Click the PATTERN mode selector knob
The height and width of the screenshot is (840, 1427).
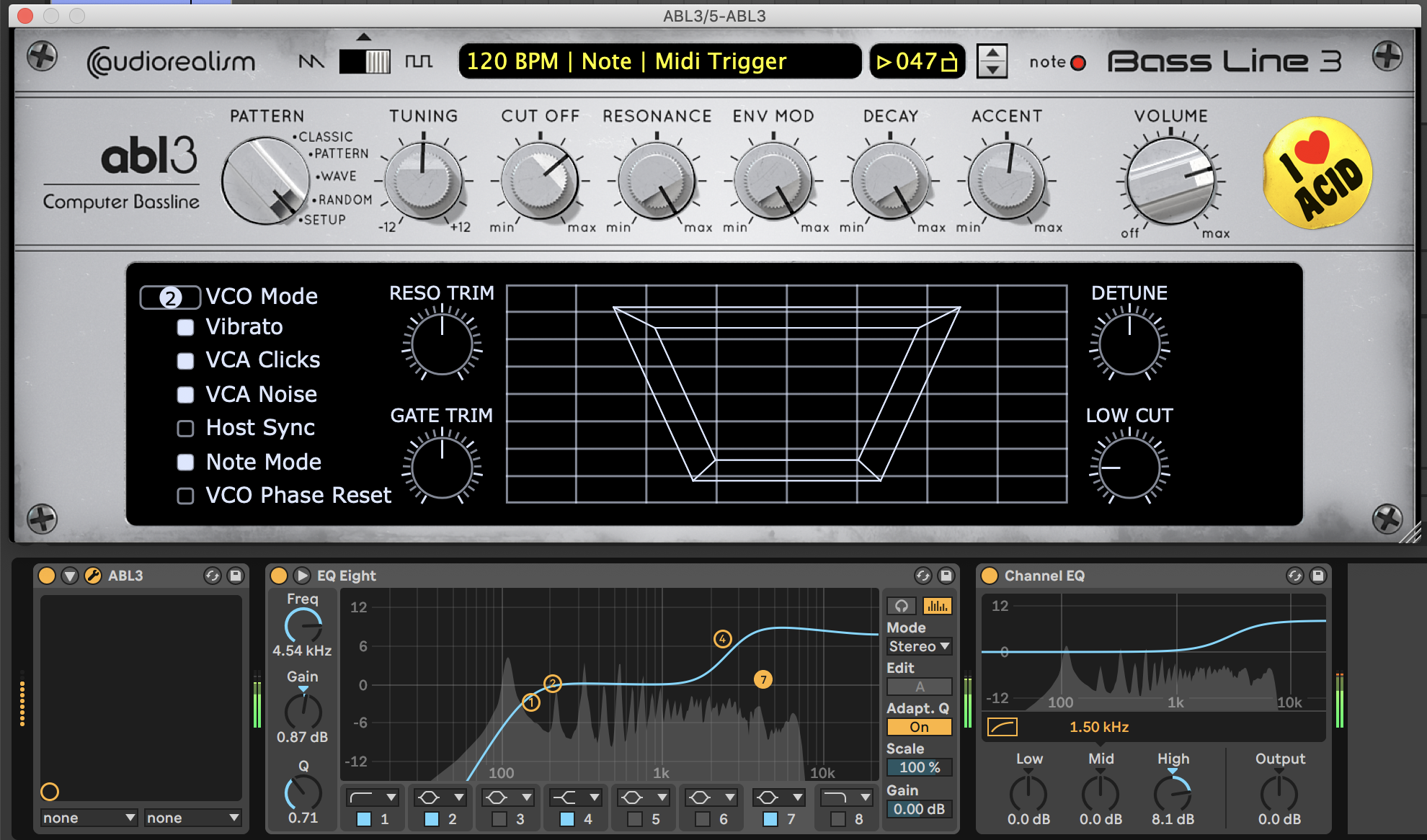click(x=266, y=181)
